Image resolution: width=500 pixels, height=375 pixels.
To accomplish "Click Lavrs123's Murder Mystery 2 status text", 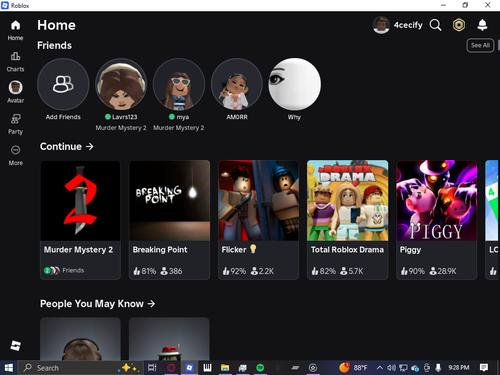I will coord(121,128).
